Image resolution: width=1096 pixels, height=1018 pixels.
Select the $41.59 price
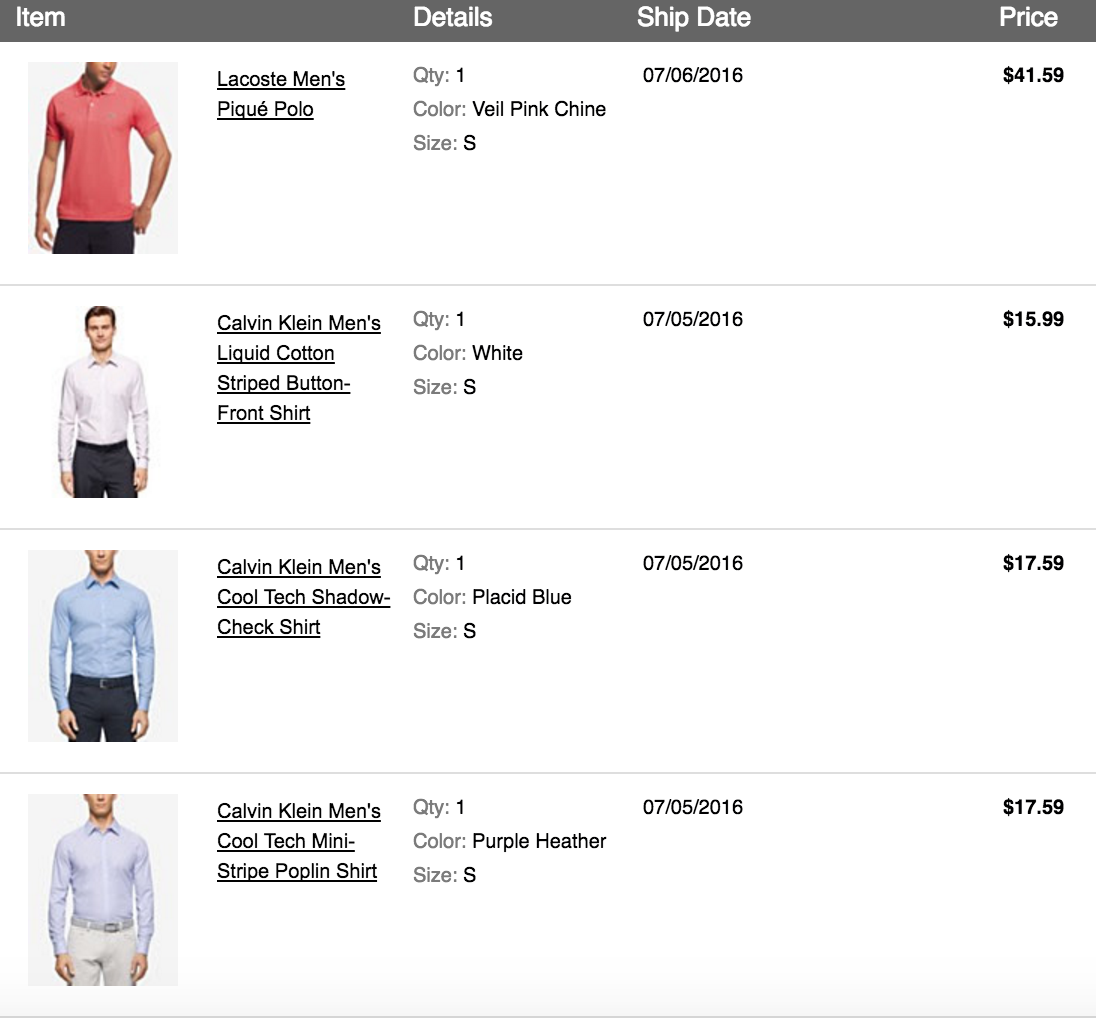click(x=1033, y=75)
